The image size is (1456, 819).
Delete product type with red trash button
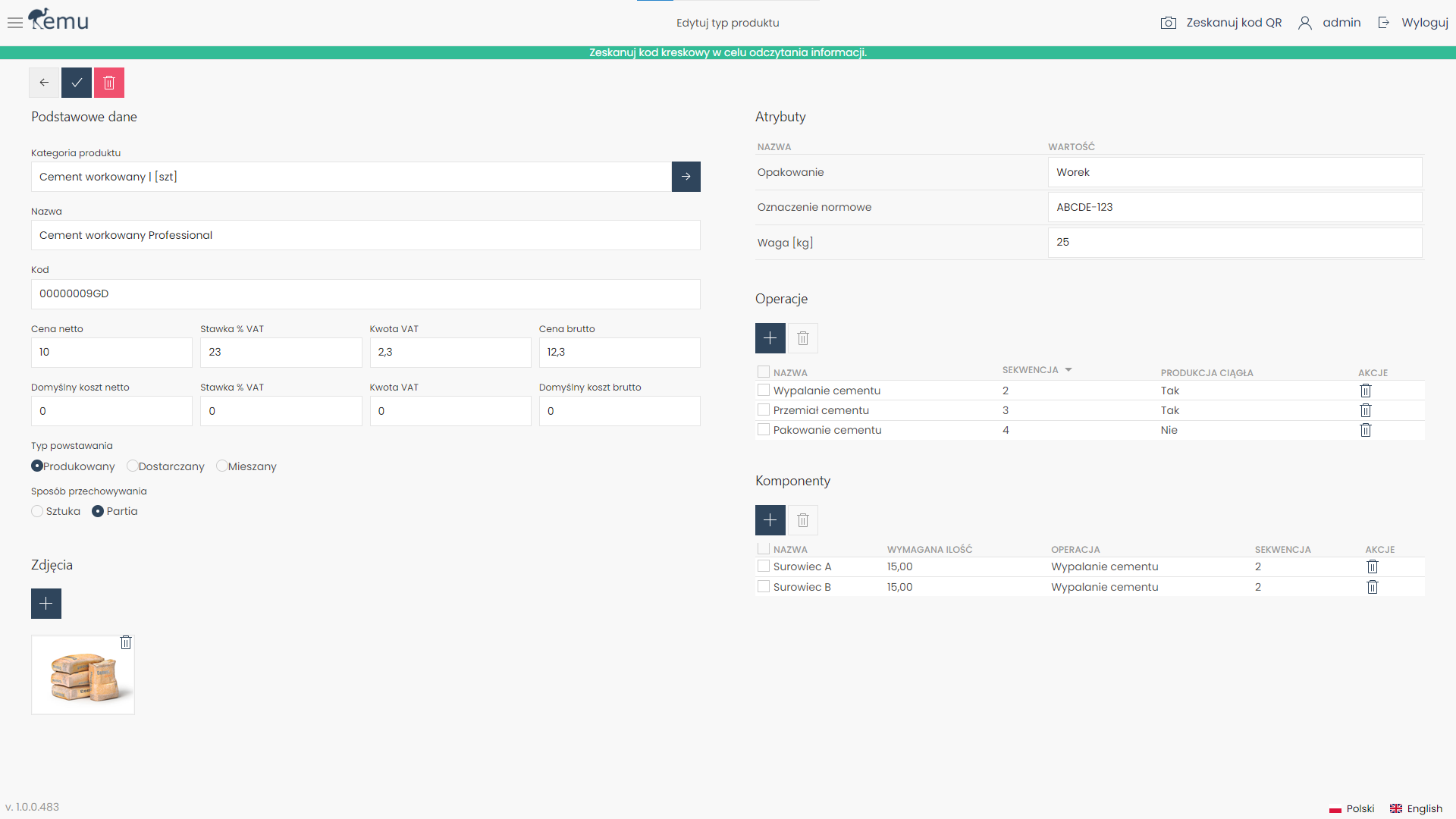[x=109, y=83]
